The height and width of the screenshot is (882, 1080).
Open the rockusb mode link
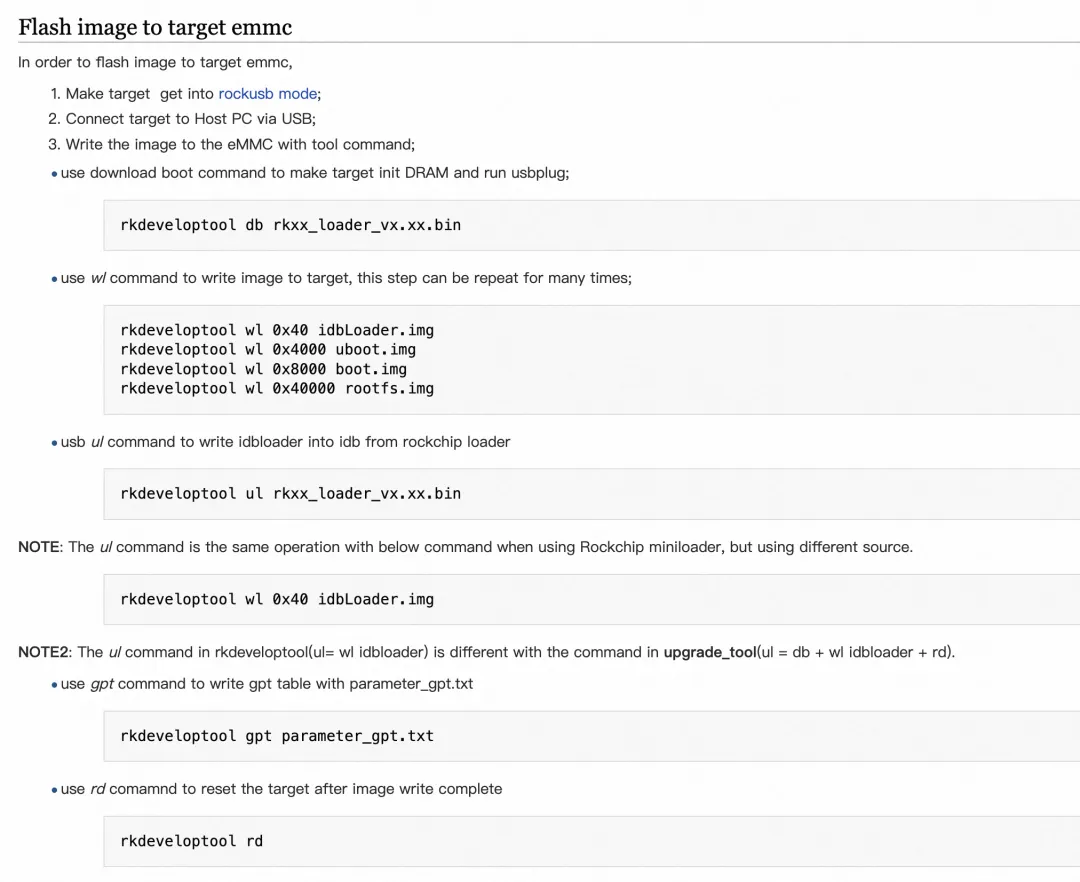click(268, 93)
